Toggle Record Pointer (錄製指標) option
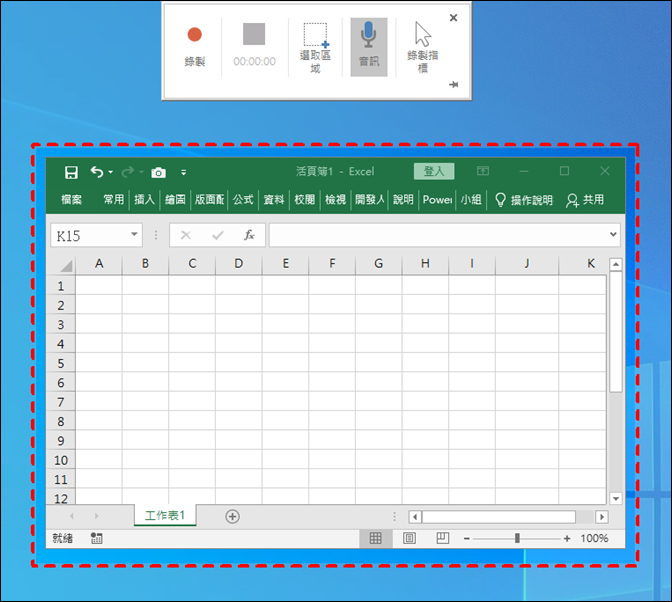672x602 pixels. 423,46
